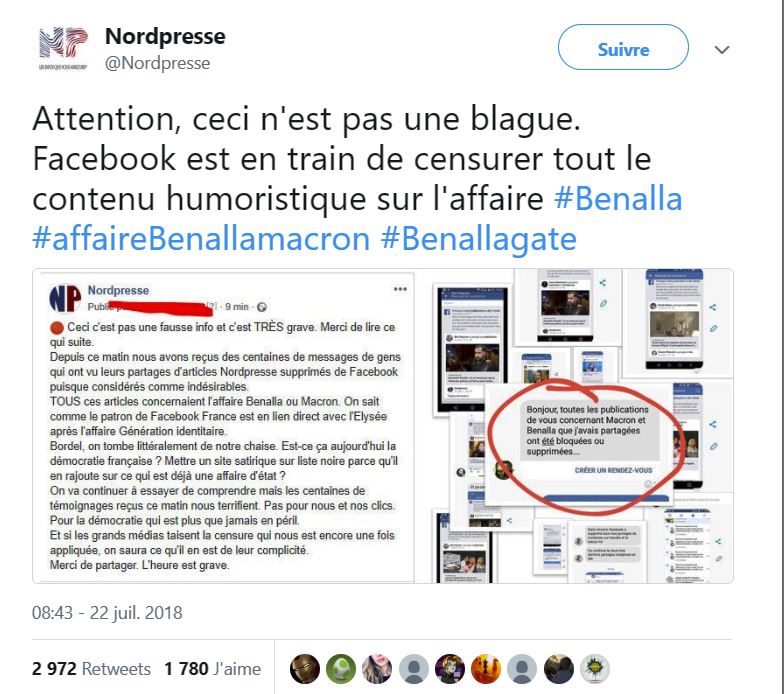This screenshot has height=694, width=784.
Task: Click the Iron Man helmet avatar
Action: 304,668
